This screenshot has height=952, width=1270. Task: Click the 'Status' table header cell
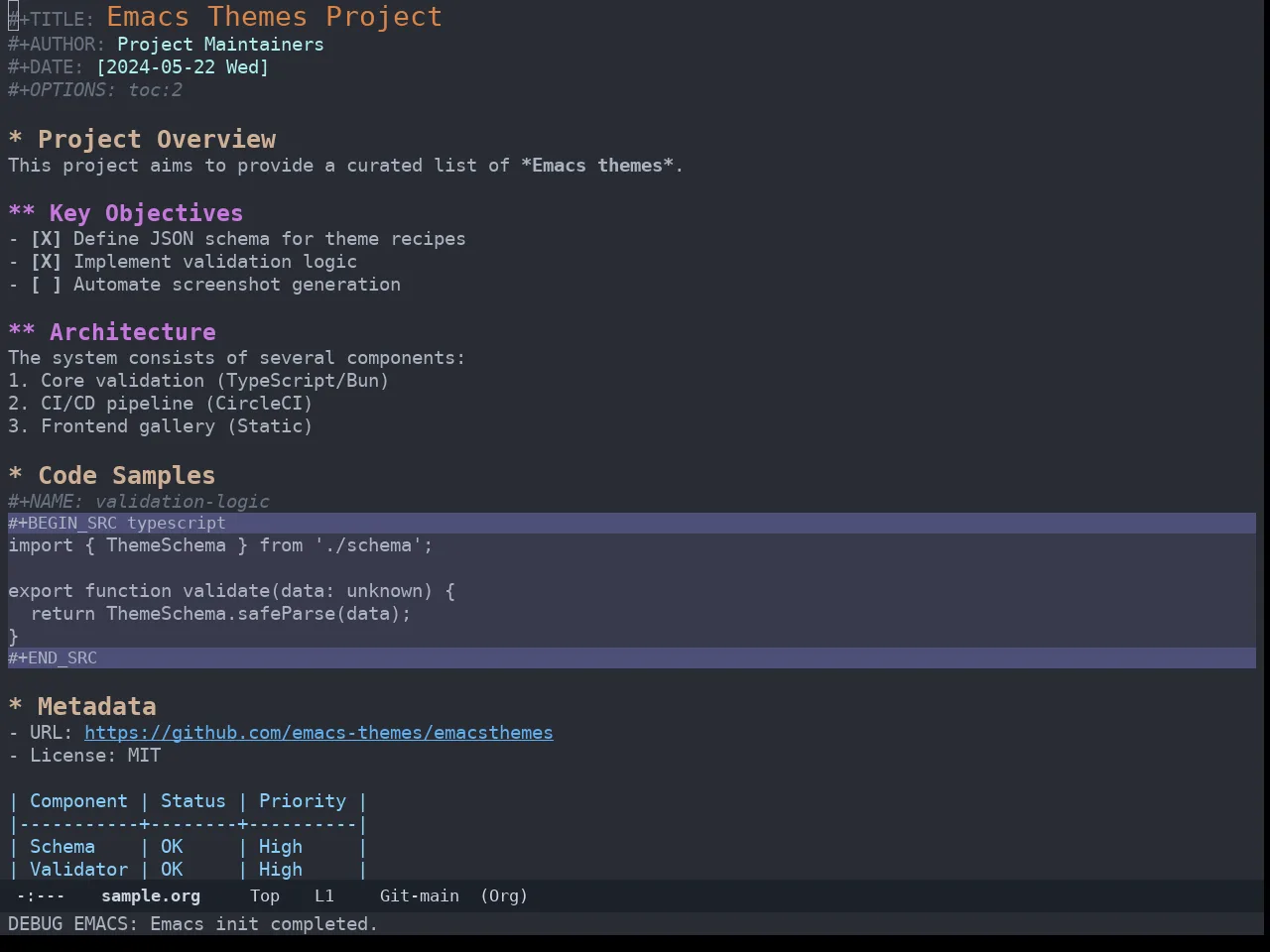coord(193,801)
